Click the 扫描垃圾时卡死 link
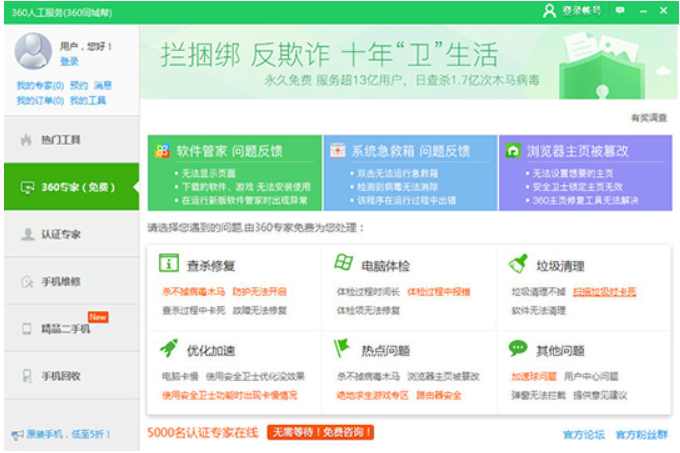This screenshot has width=680, height=453. [x=604, y=292]
